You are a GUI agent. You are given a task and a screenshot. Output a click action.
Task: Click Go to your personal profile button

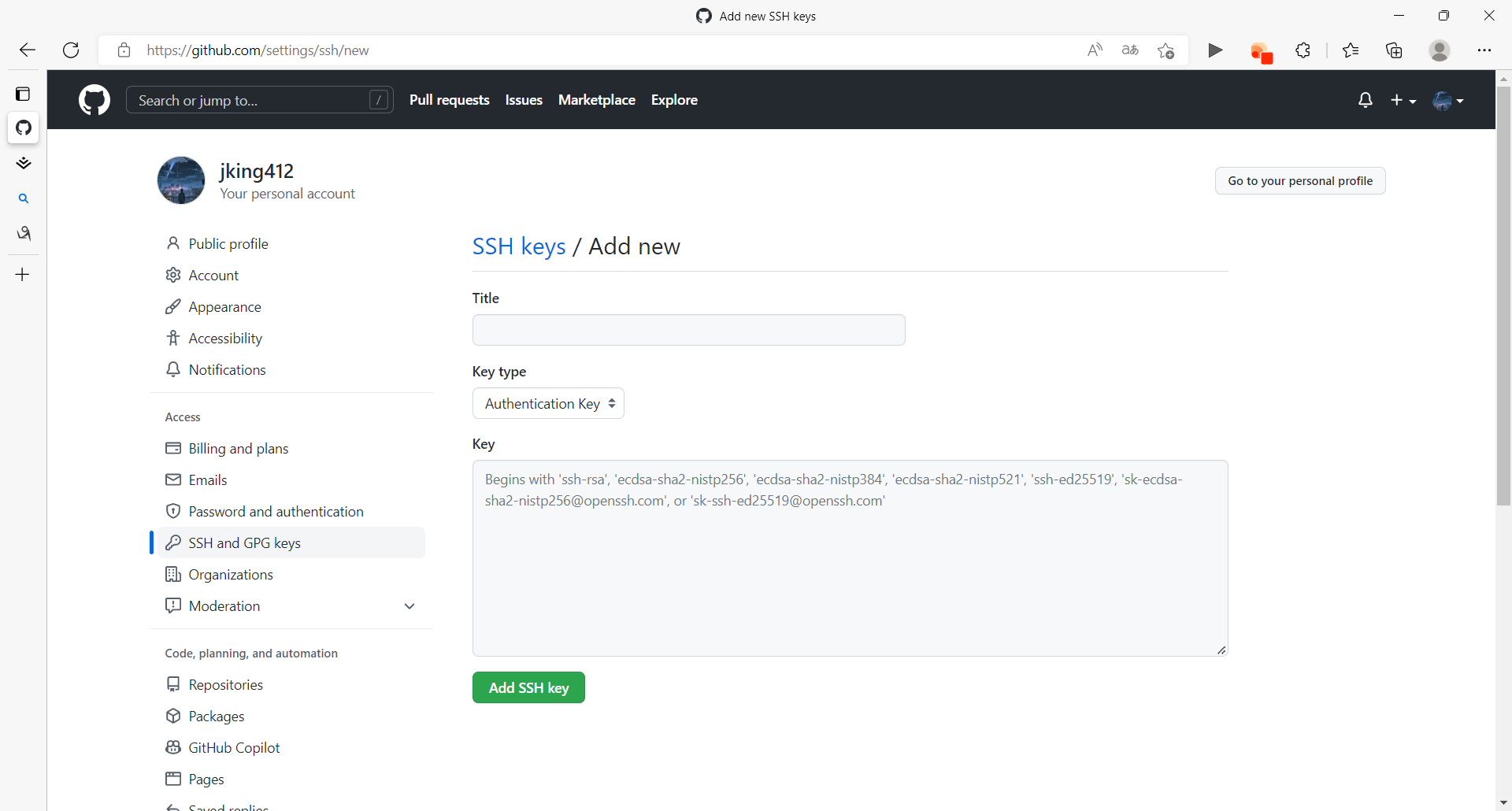1300,181
